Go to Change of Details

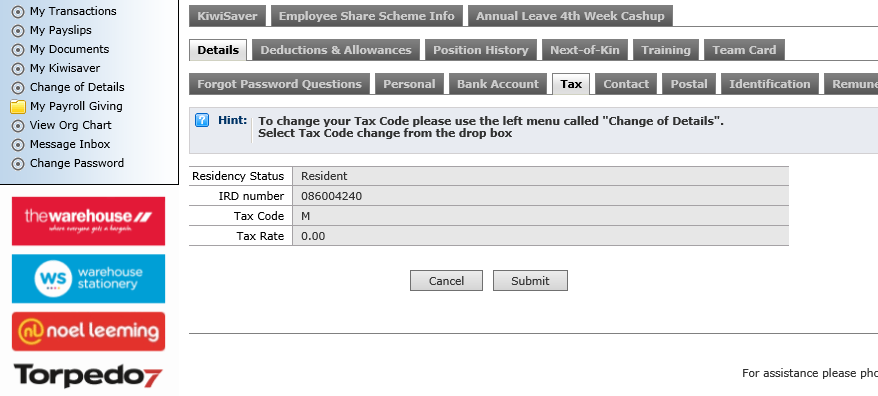[x=77, y=87]
